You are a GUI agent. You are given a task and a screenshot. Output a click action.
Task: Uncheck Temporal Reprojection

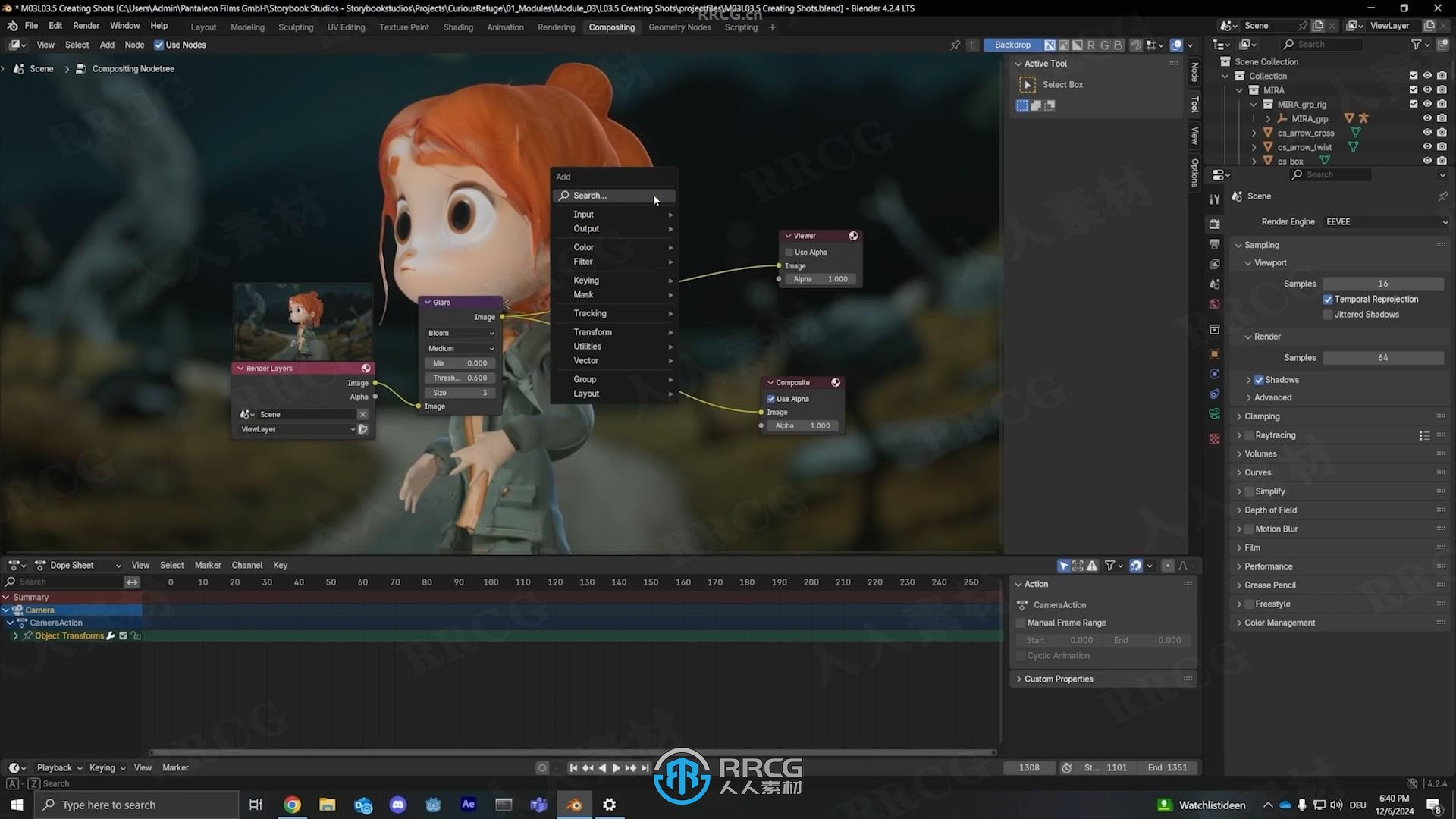click(x=1328, y=300)
